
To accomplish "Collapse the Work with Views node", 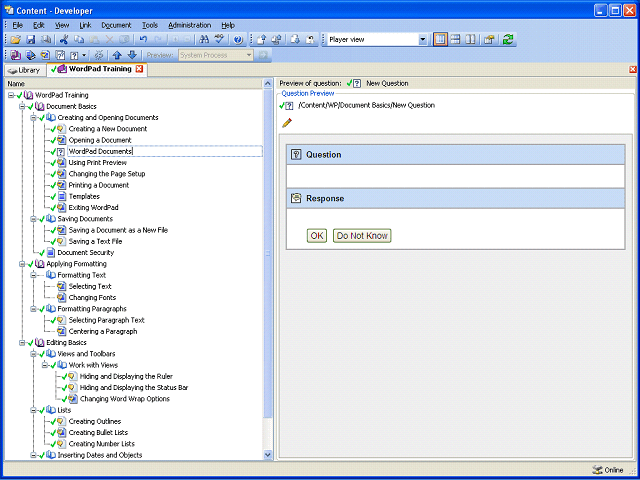I will click(x=45, y=365).
